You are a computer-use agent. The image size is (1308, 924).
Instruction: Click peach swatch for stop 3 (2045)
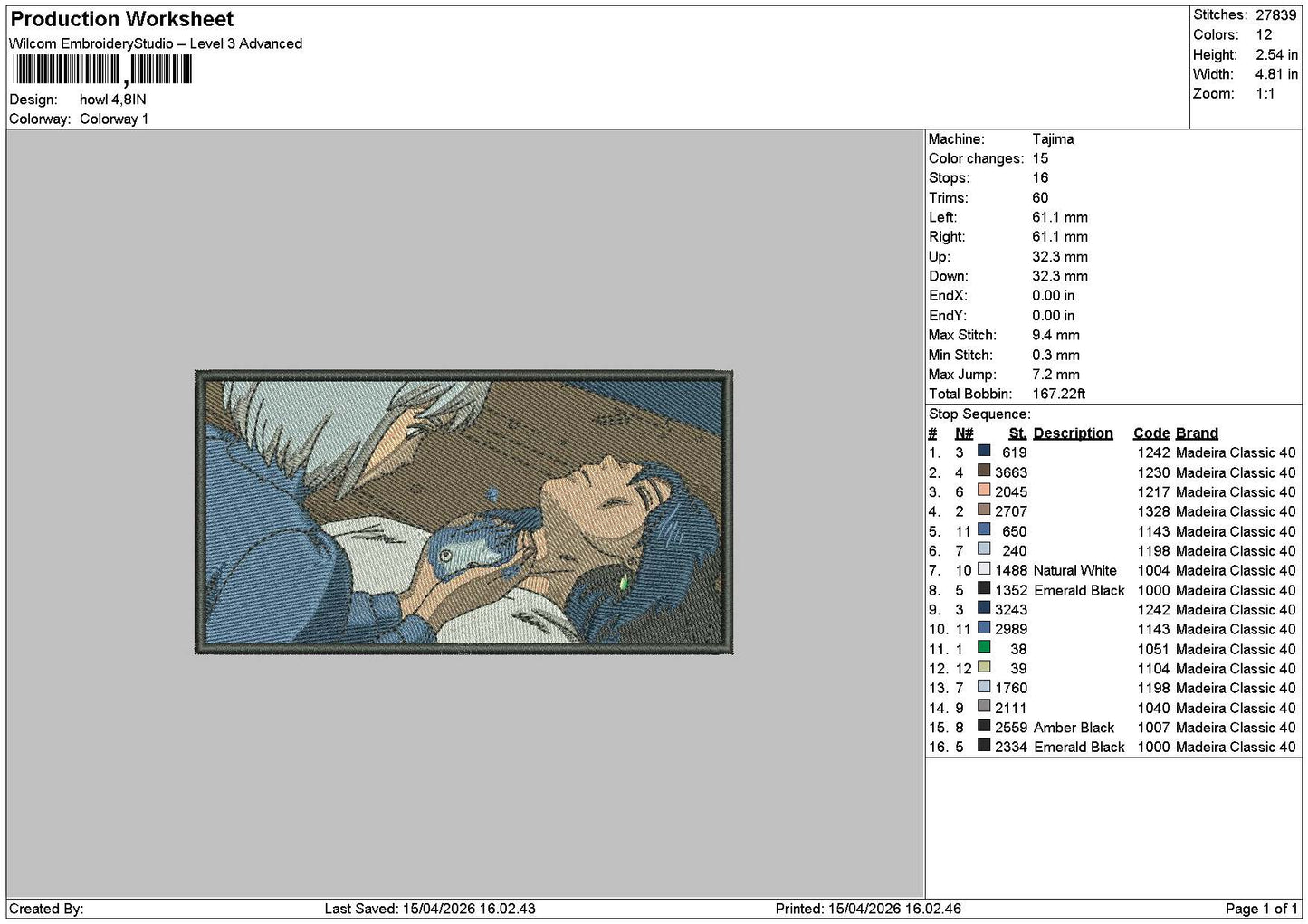click(x=984, y=491)
